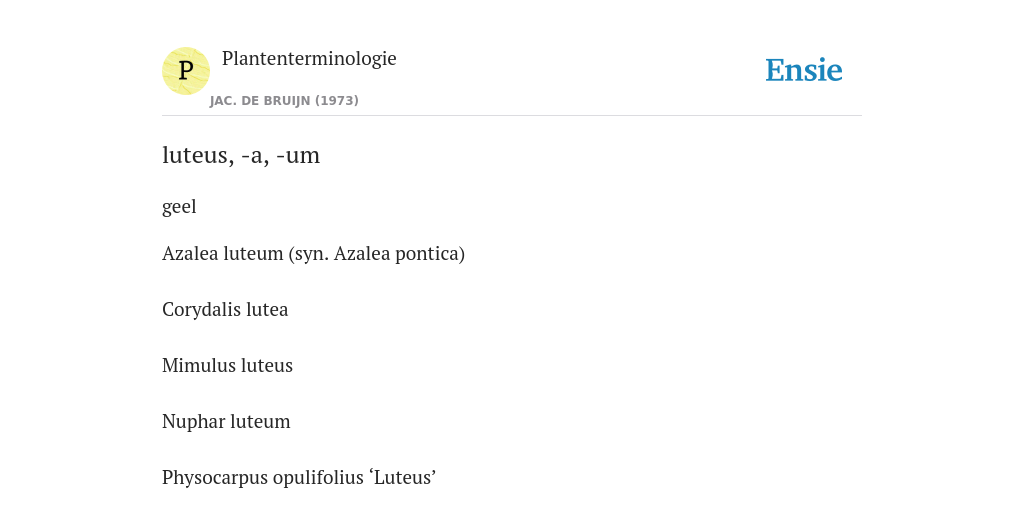Viewport: 1024px width, 512px height.
Task: Click the letter P inside the yellow circle
Action: [x=185, y=71]
